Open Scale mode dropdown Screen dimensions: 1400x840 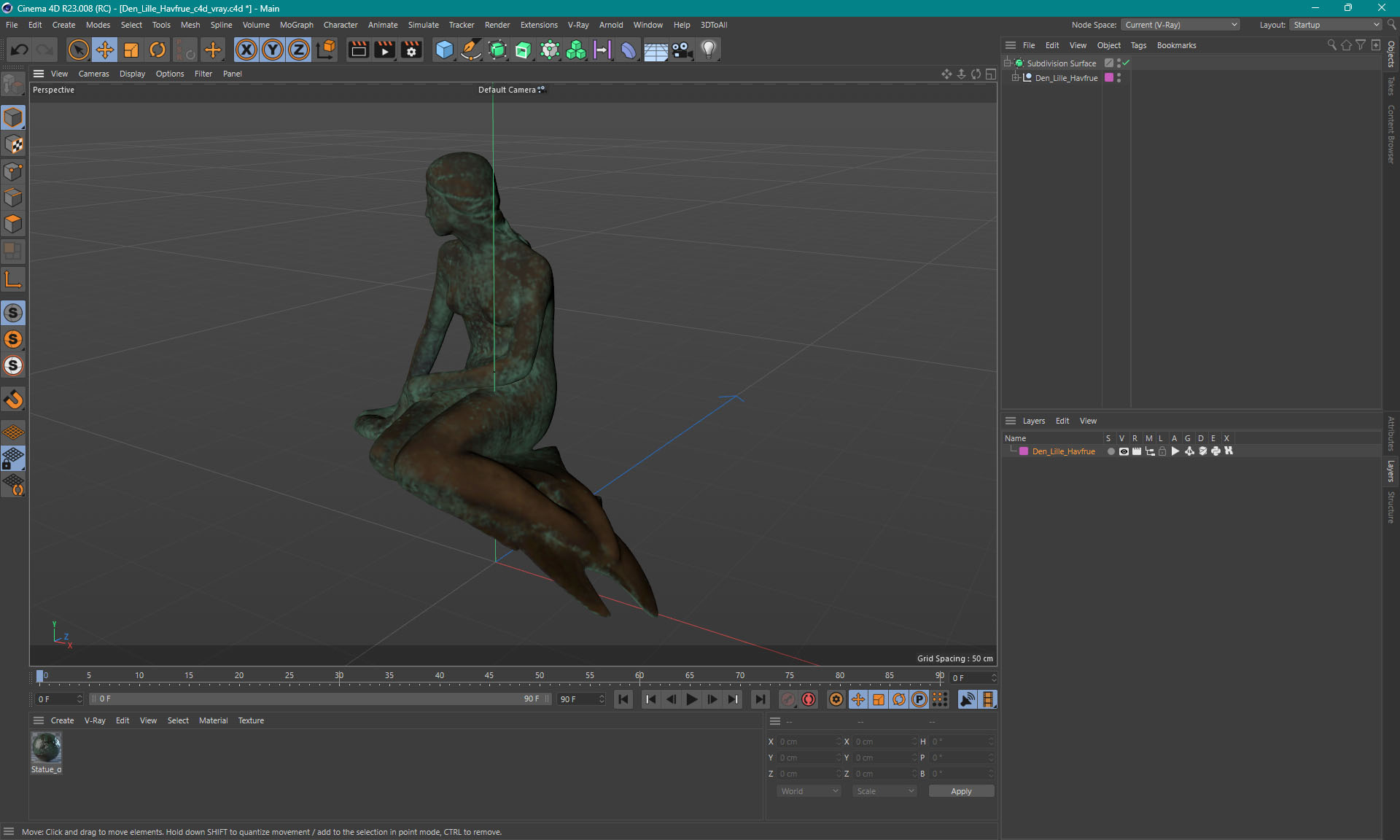[884, 791]
